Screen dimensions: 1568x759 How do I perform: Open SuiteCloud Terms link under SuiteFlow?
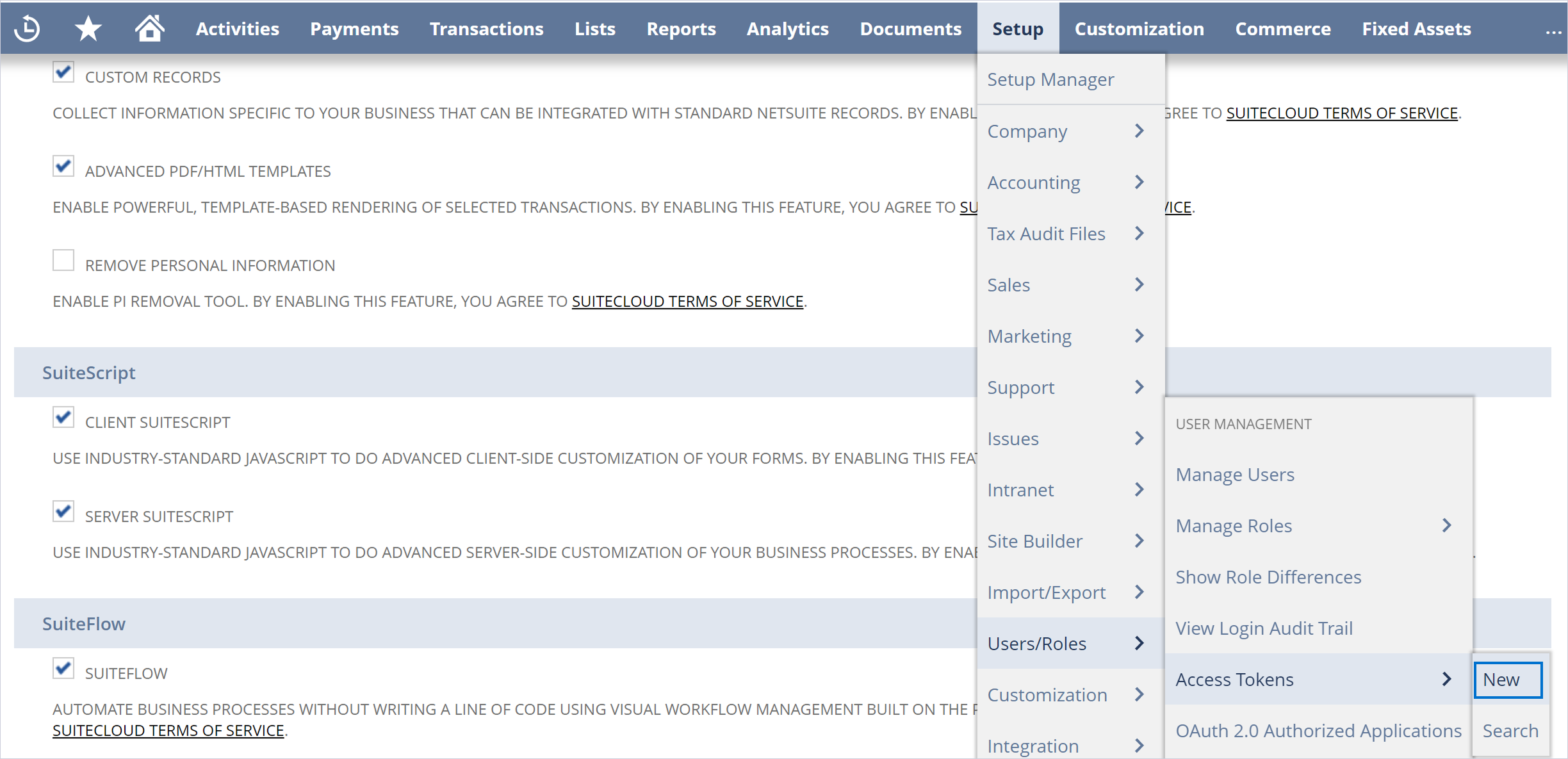click(168, 730)
